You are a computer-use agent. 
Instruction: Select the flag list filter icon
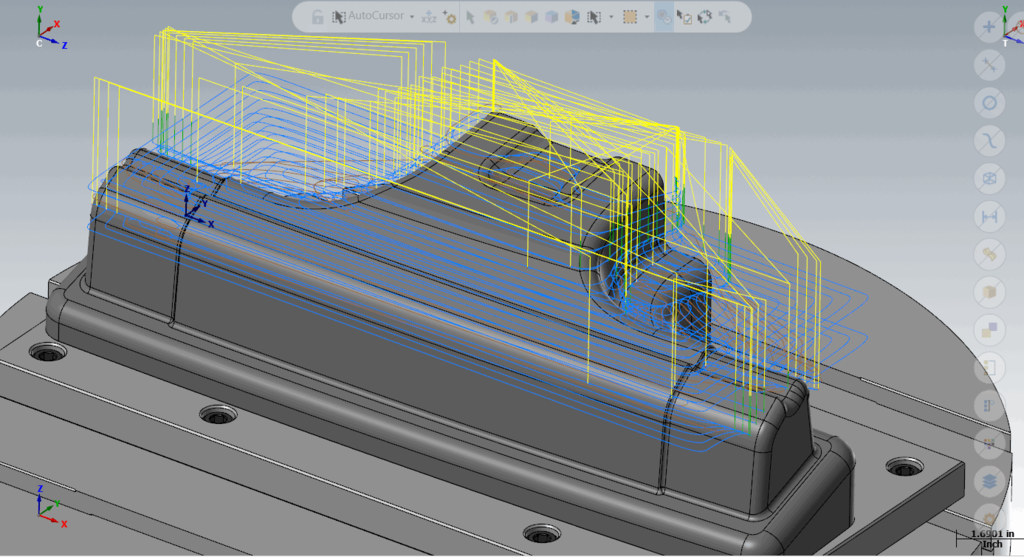(989, 406)
